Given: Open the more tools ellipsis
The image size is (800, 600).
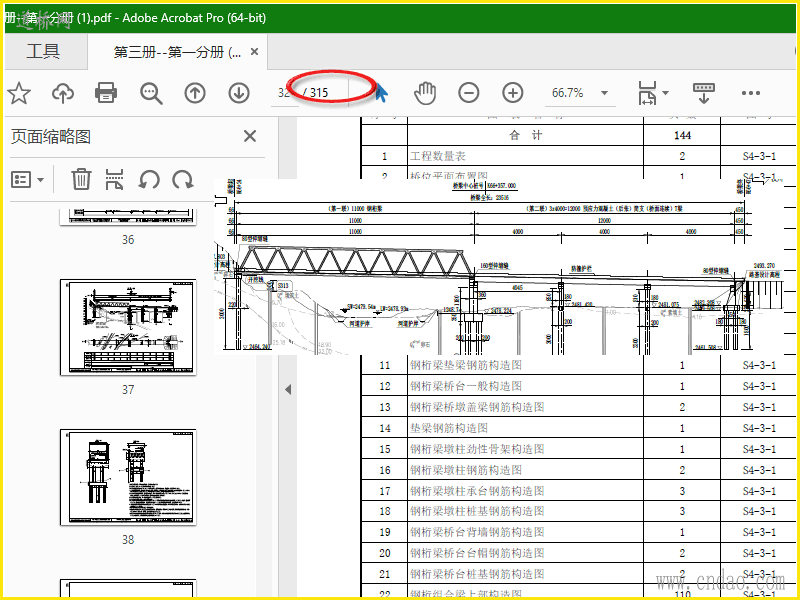Looking at the screenshot, I should tap(751, 93).
